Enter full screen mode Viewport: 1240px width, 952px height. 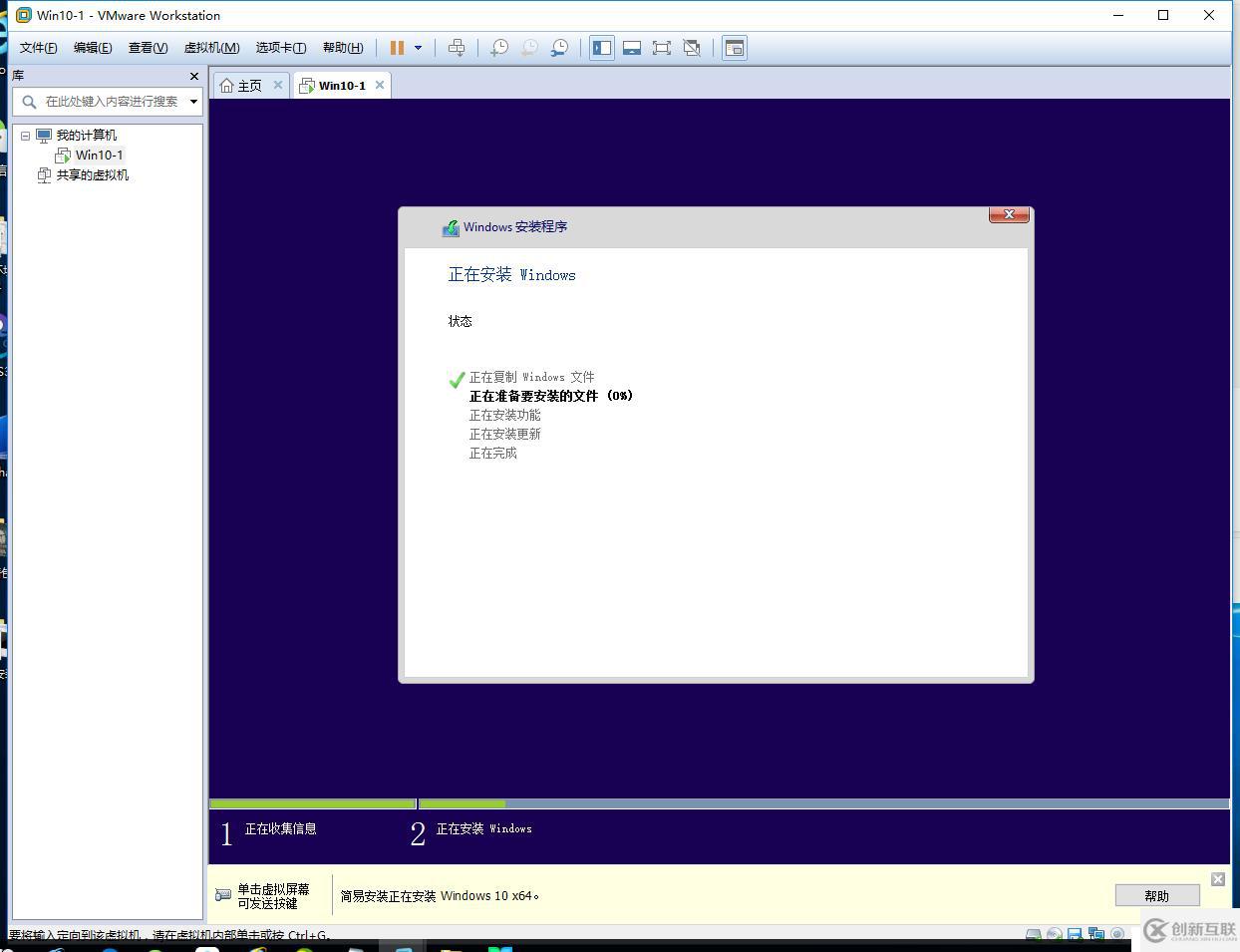tap(662, 47)
